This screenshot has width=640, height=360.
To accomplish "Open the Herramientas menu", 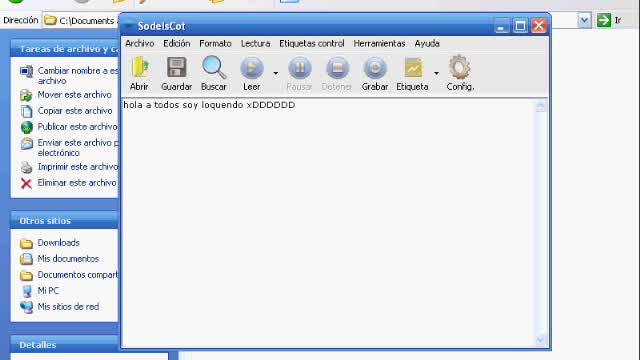I will tap(379, 43).
